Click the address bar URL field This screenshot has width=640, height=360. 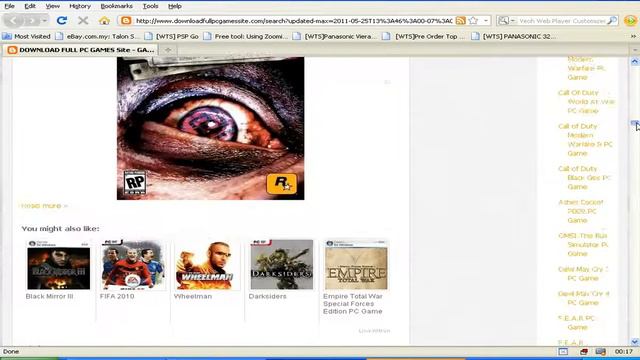[x=293, y=20]
